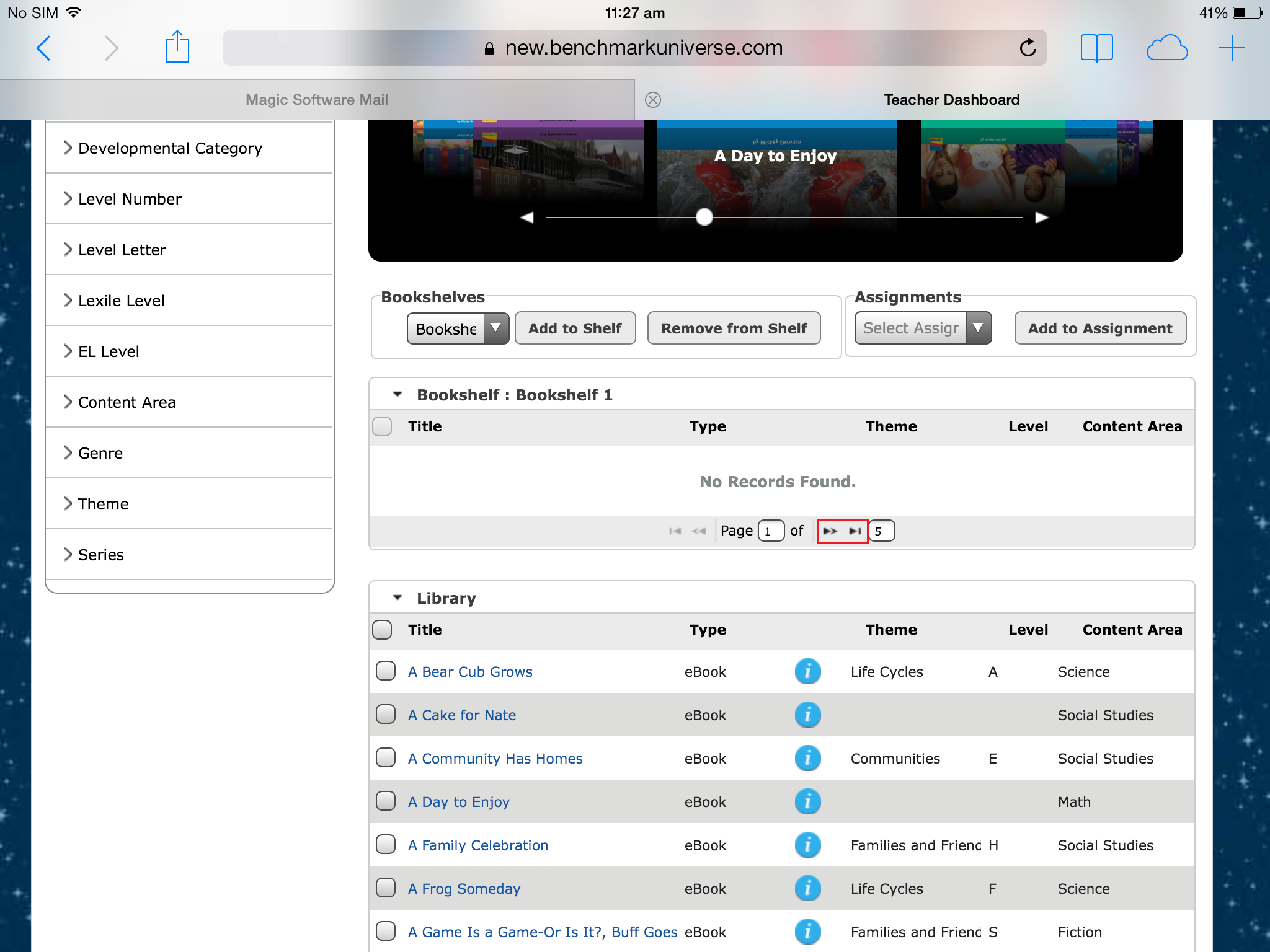Check A Frog Someday row
This screenshot has width=1270, height=952.
click(x=386, y=888)
